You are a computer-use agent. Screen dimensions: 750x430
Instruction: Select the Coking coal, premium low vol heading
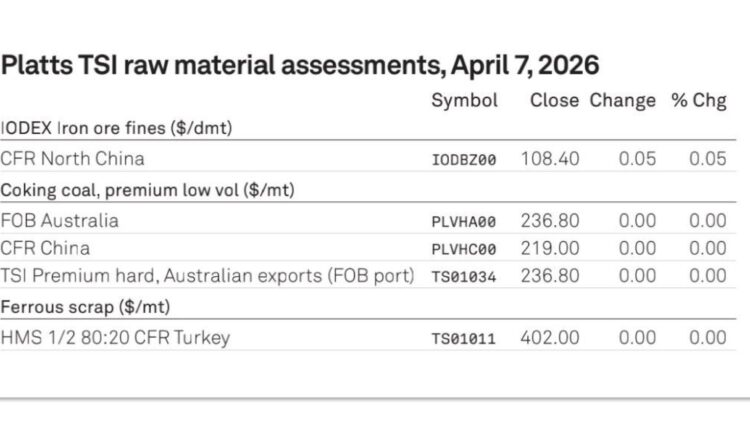pos(152,189)
